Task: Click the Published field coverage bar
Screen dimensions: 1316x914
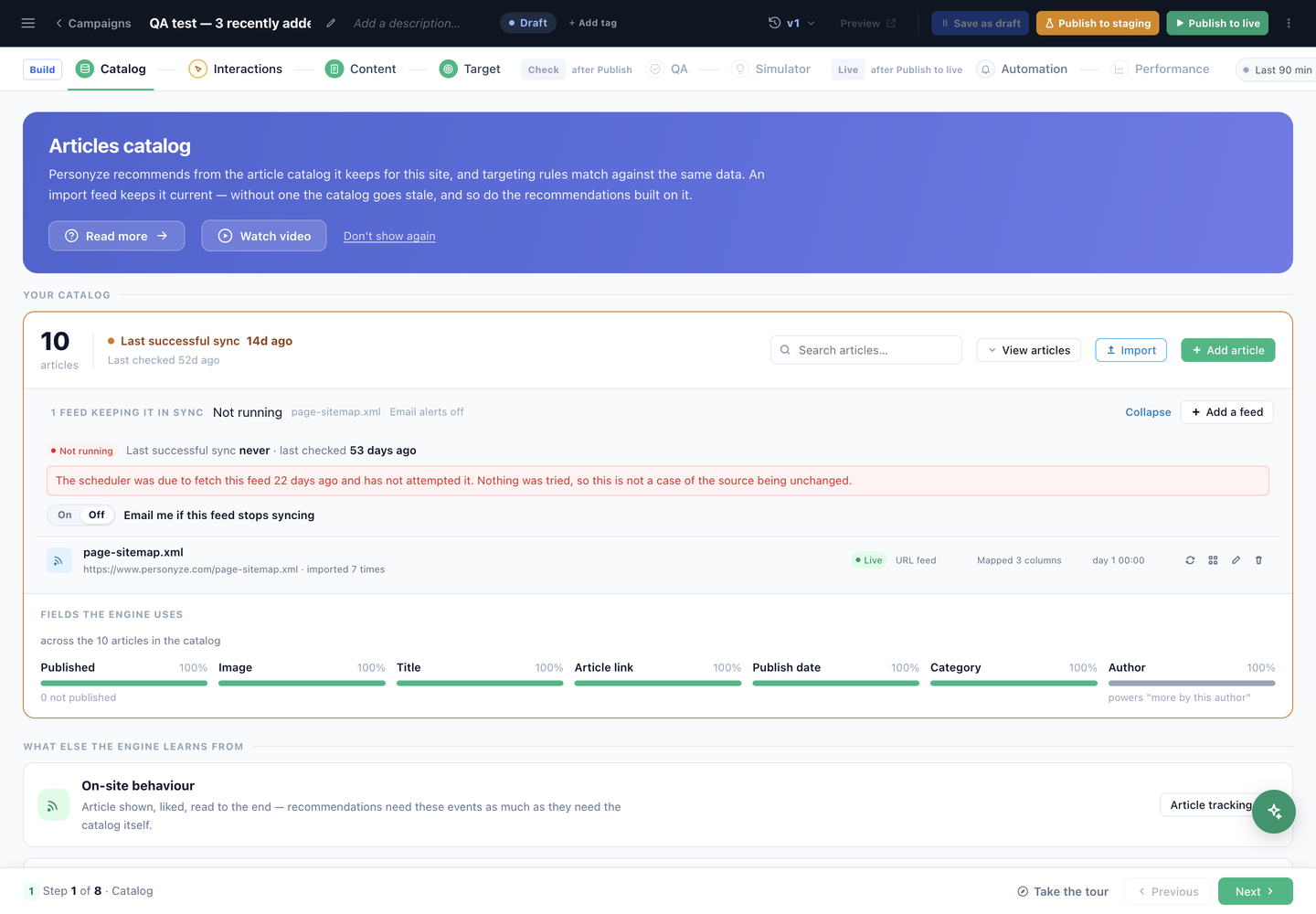Action: click(x=123, y=683)
